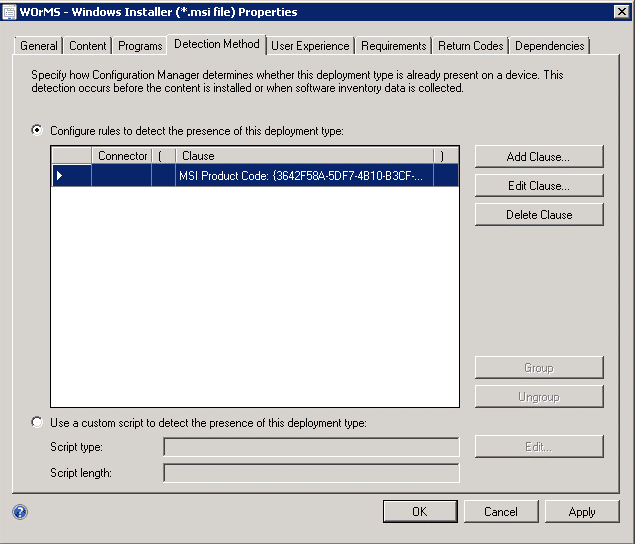Select Use a custom script option
Screen dimensions: 635x544
37,422
